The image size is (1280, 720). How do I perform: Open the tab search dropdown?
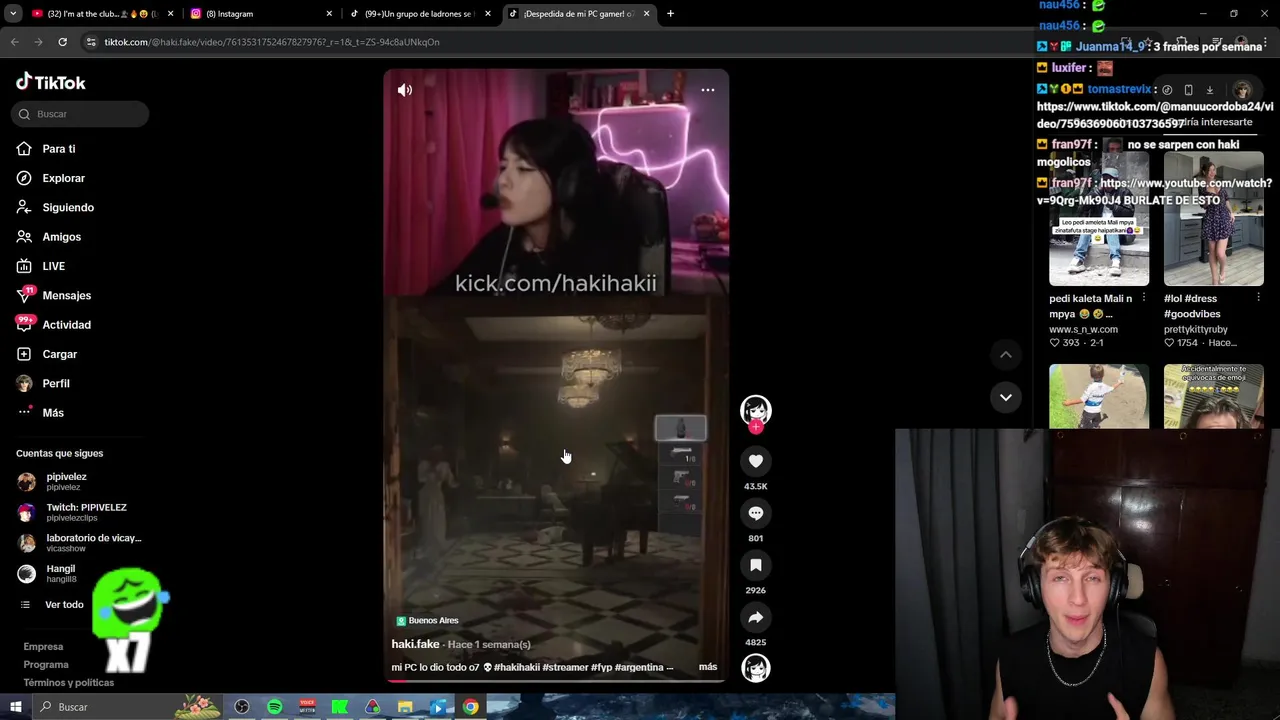click(x=11, y=14)
